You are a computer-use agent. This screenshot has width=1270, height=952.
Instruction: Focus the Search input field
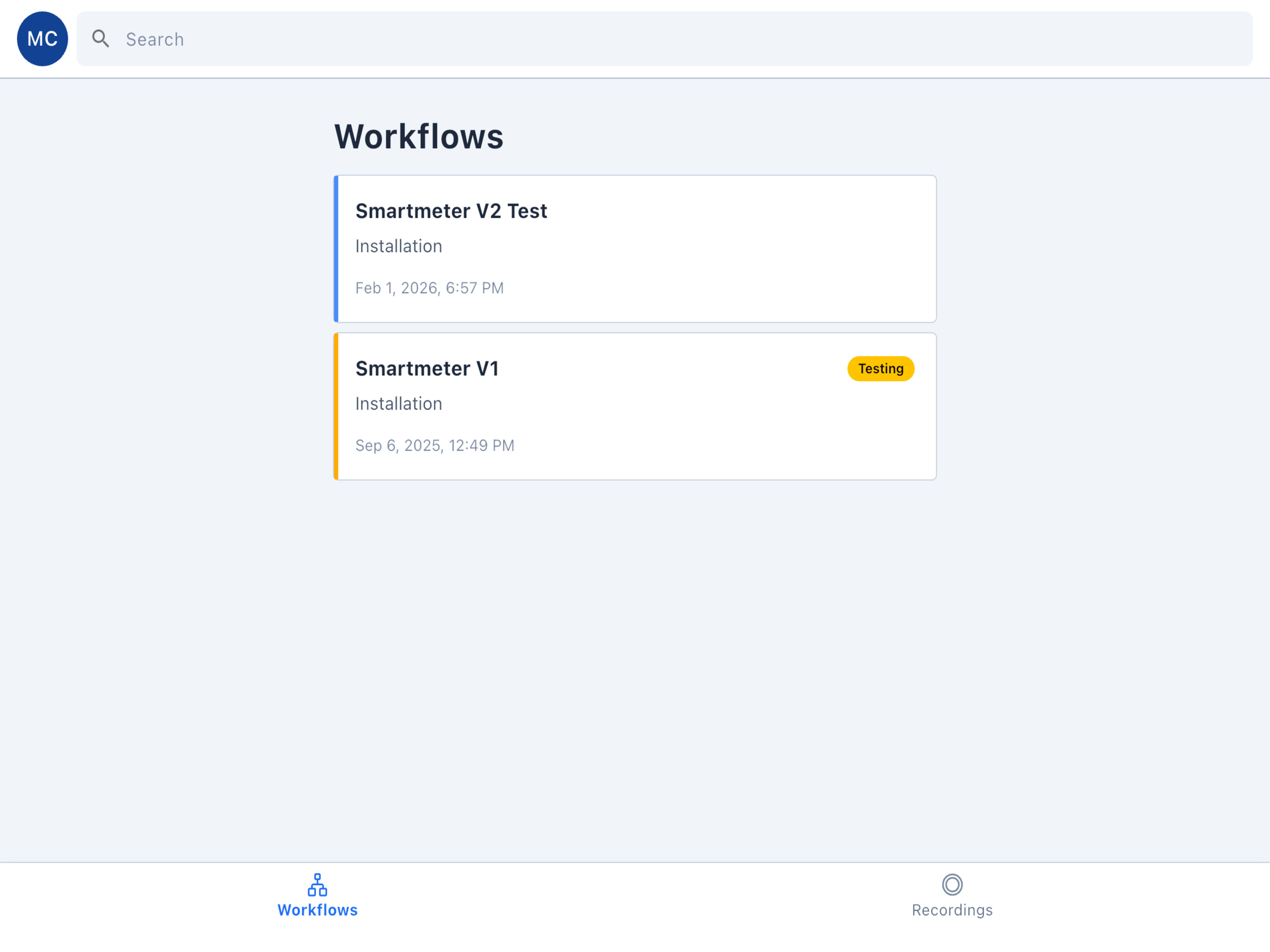(665, 39)
